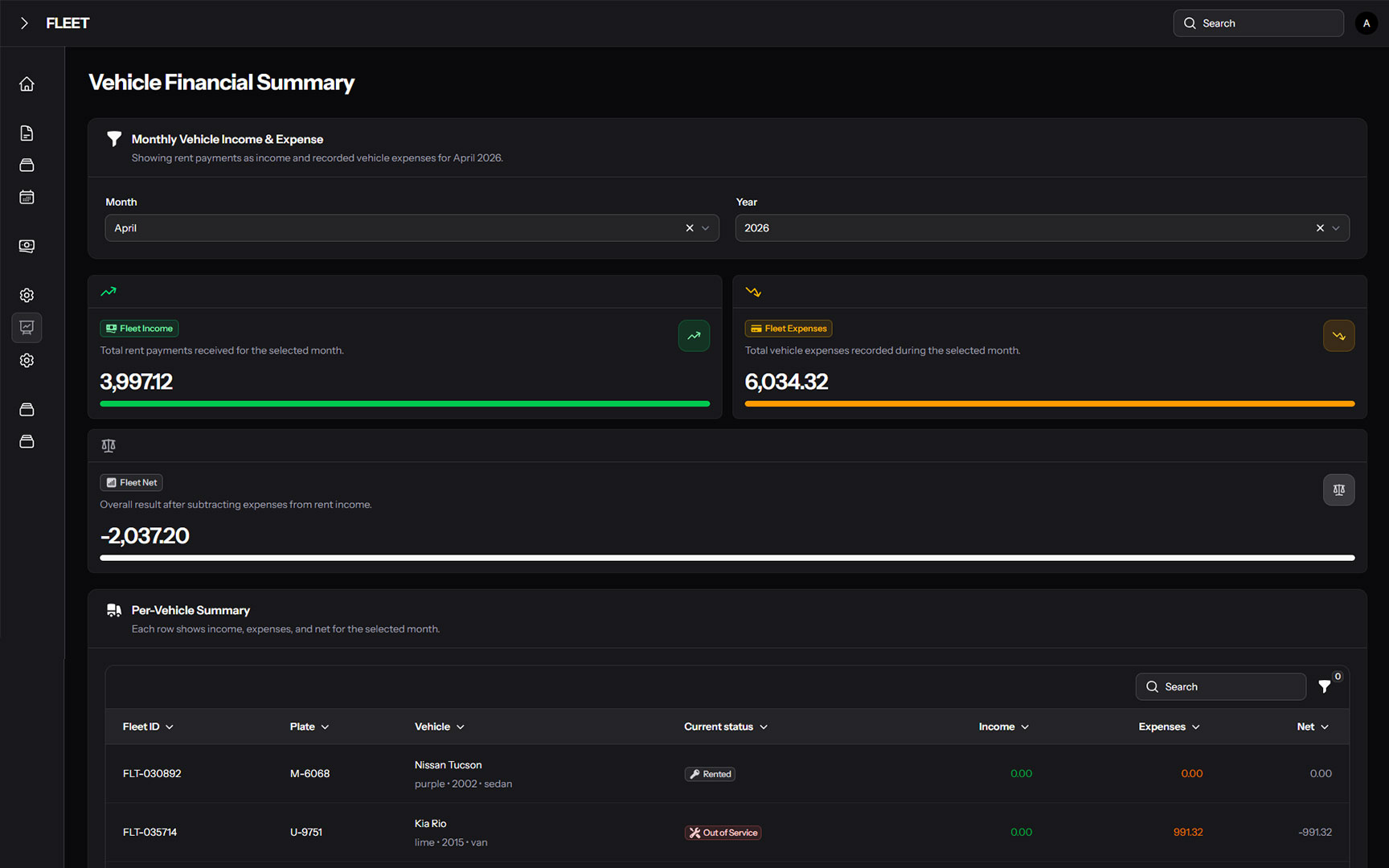
Task: Expand the Month field chevron arrow
Action: [x=705, y=228]
